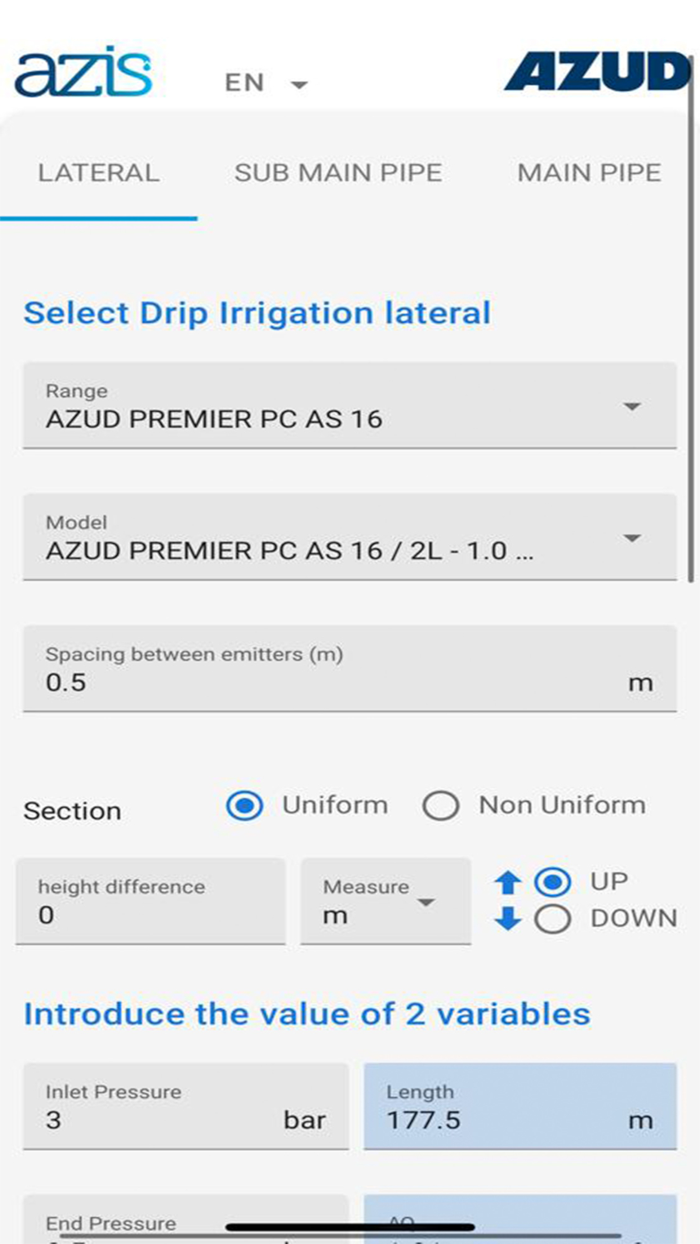
Task: Select the Uniform section option
Action: [245, 806]
